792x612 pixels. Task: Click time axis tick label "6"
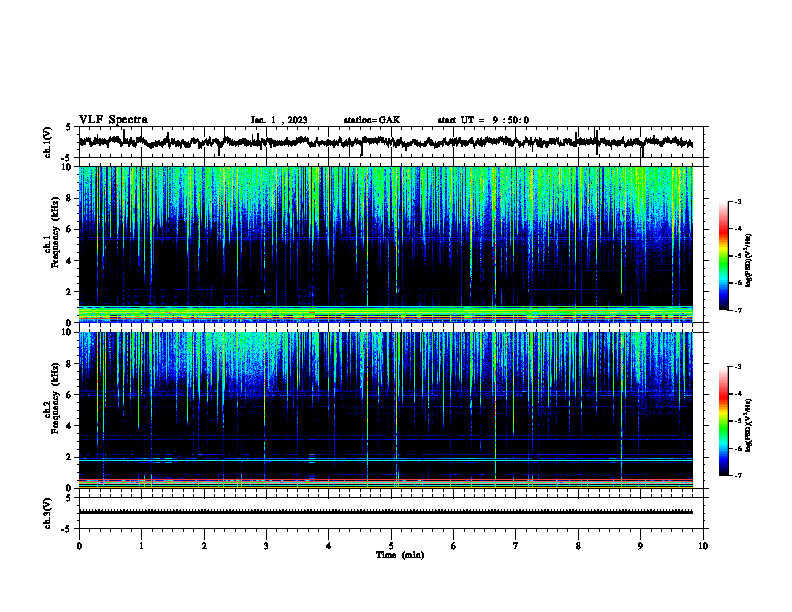(x=453, y=546)
